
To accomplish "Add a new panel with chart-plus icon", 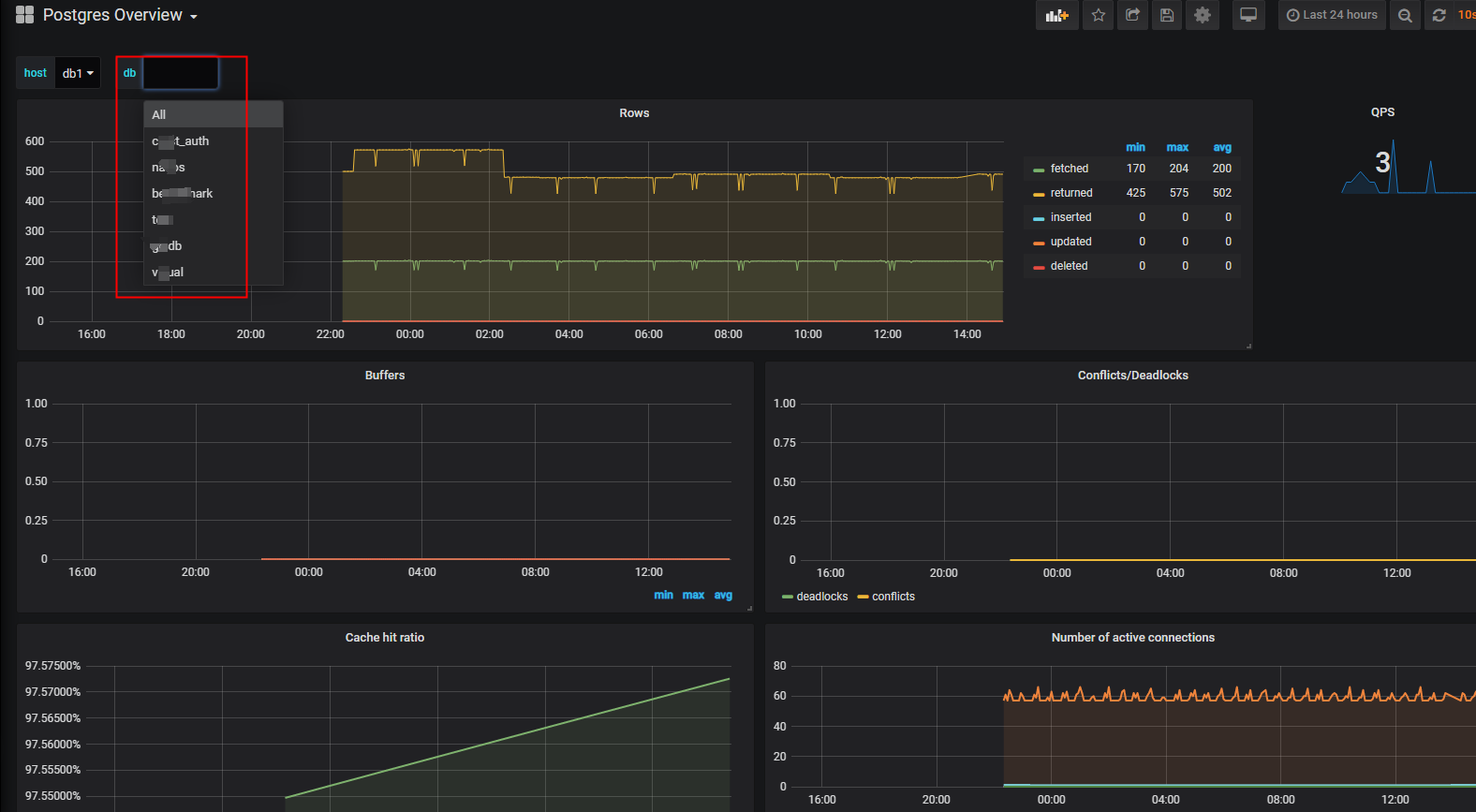I will click(x=1057, y=15).
